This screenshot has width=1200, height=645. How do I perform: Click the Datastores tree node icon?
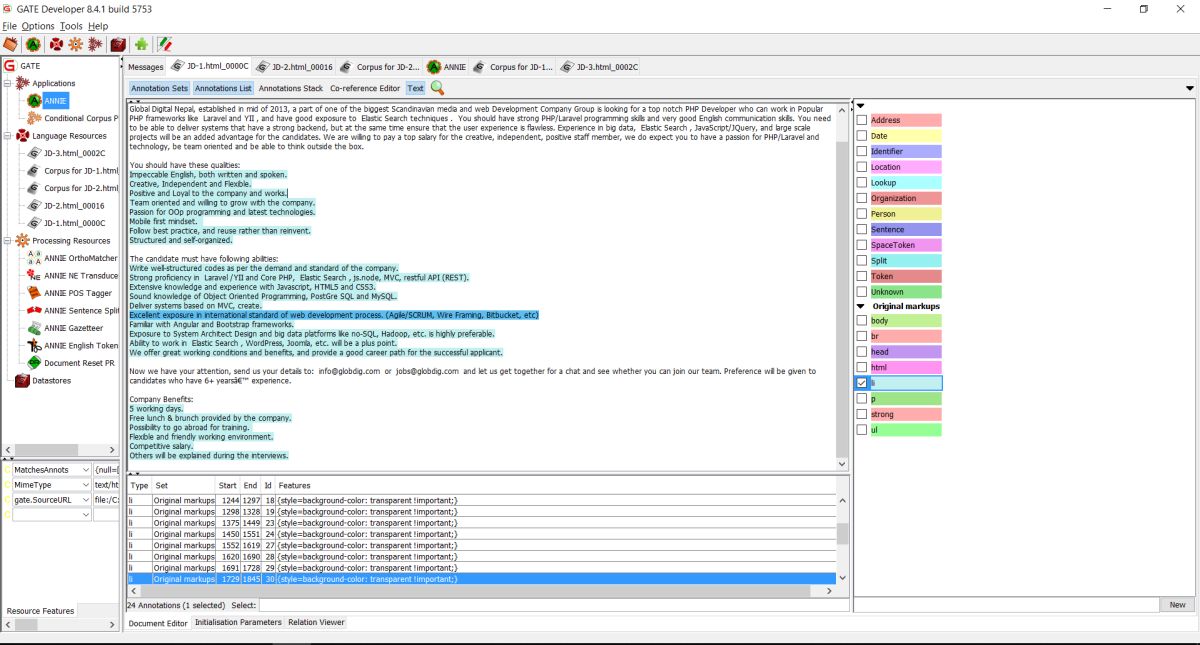point(22,380)
